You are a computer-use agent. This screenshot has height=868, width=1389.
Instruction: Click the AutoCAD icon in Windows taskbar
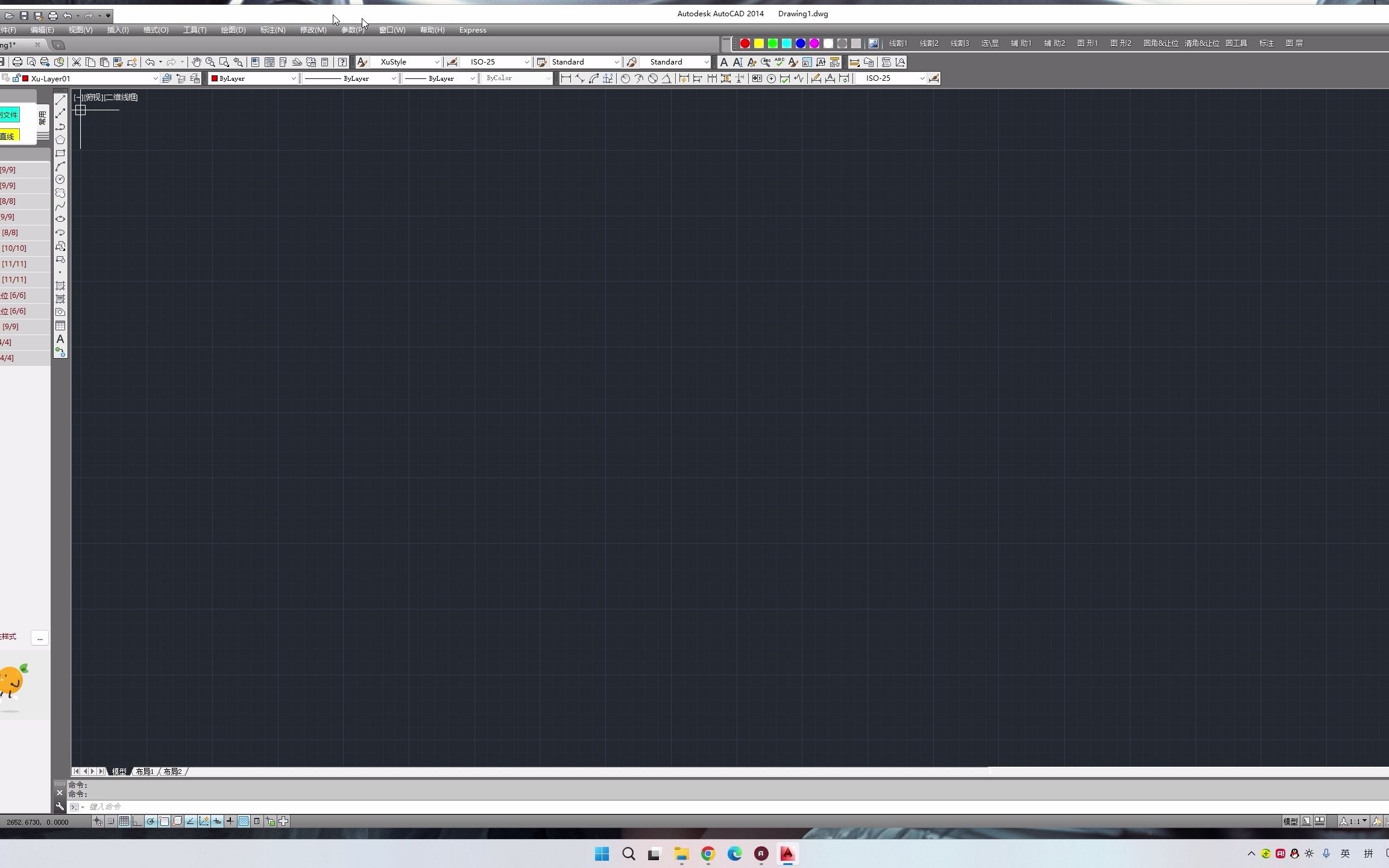coord(787,854)
